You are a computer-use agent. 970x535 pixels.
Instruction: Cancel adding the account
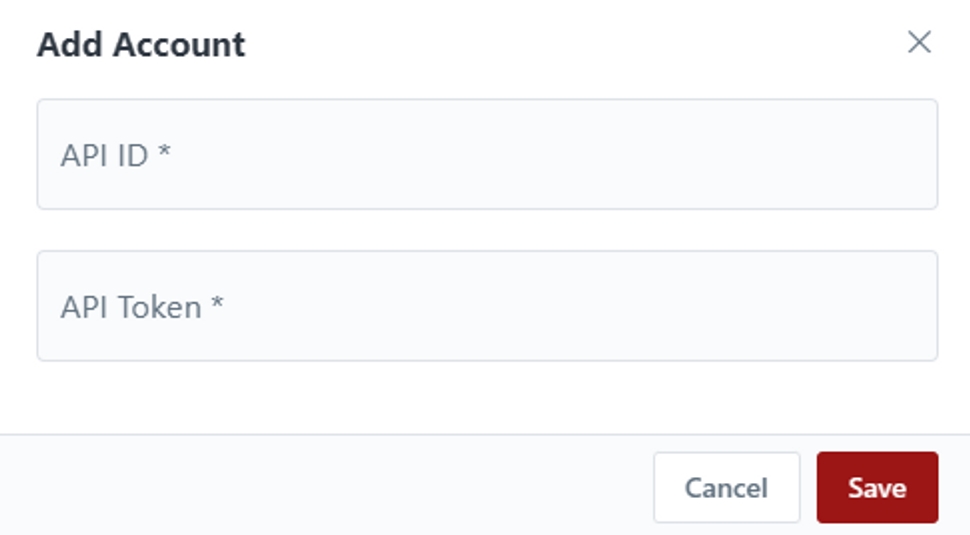tap(726, 488)
